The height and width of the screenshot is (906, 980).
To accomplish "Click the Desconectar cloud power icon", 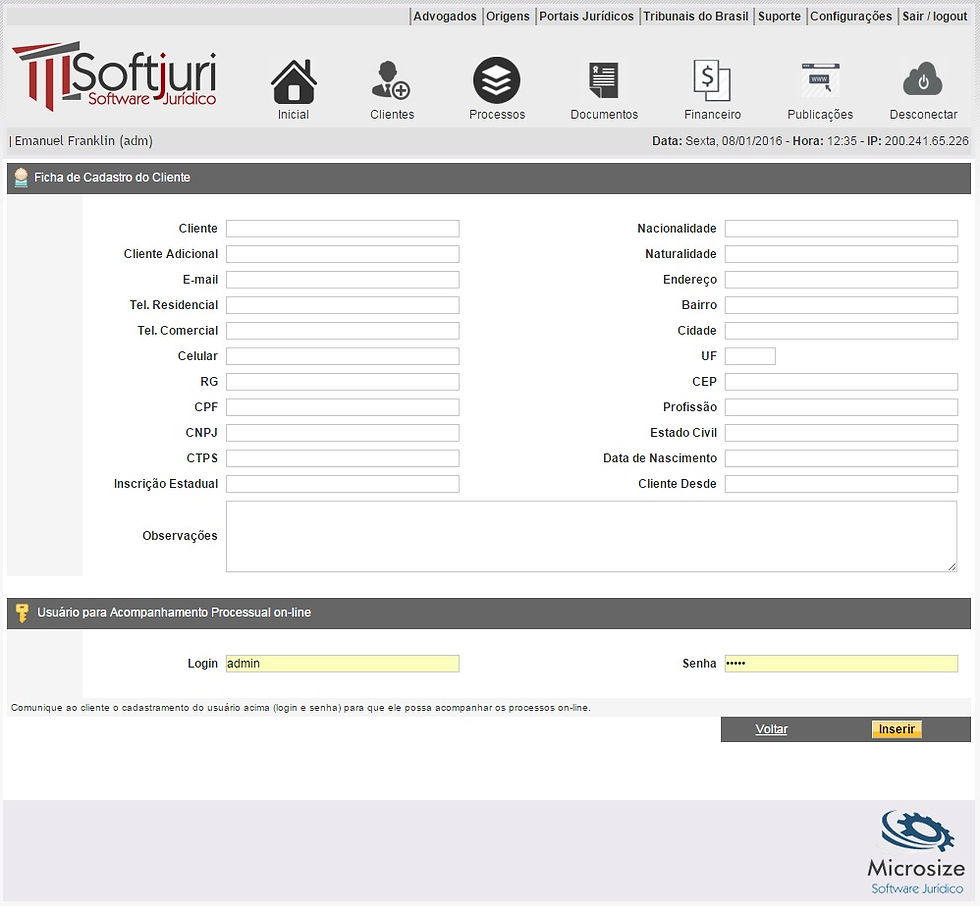I will click(x=922, y=79).
